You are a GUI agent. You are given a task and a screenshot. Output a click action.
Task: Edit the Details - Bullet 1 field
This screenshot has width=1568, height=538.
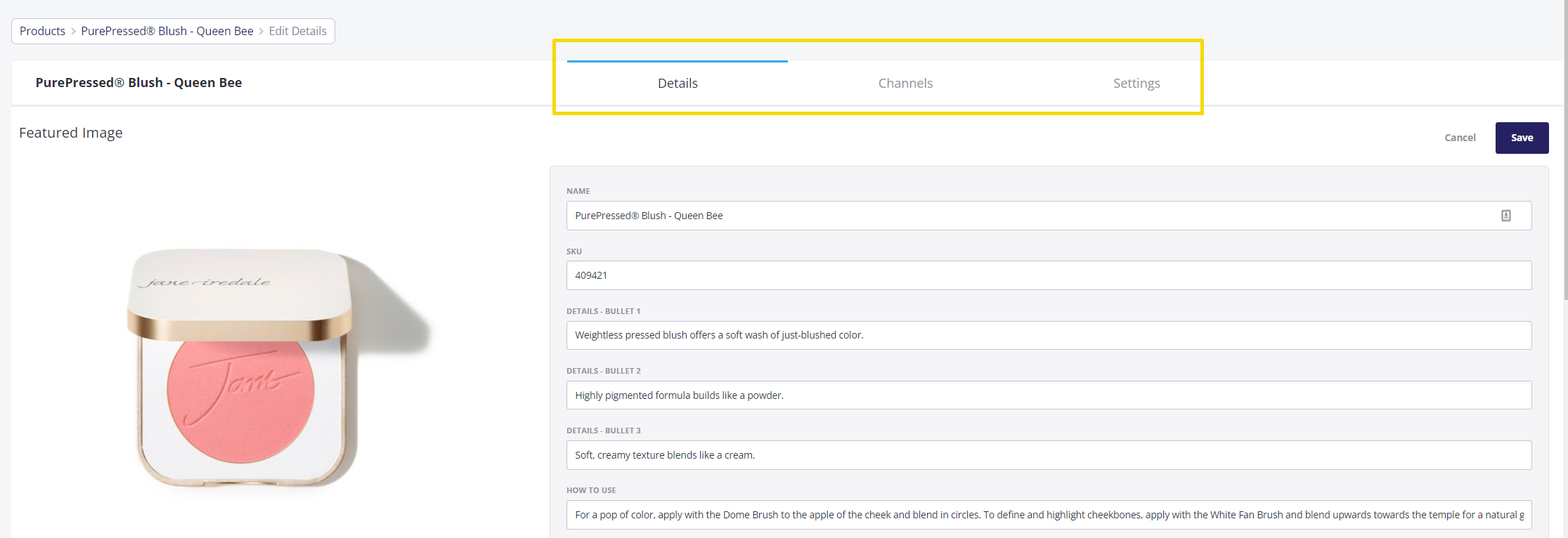coord(1049,335)
